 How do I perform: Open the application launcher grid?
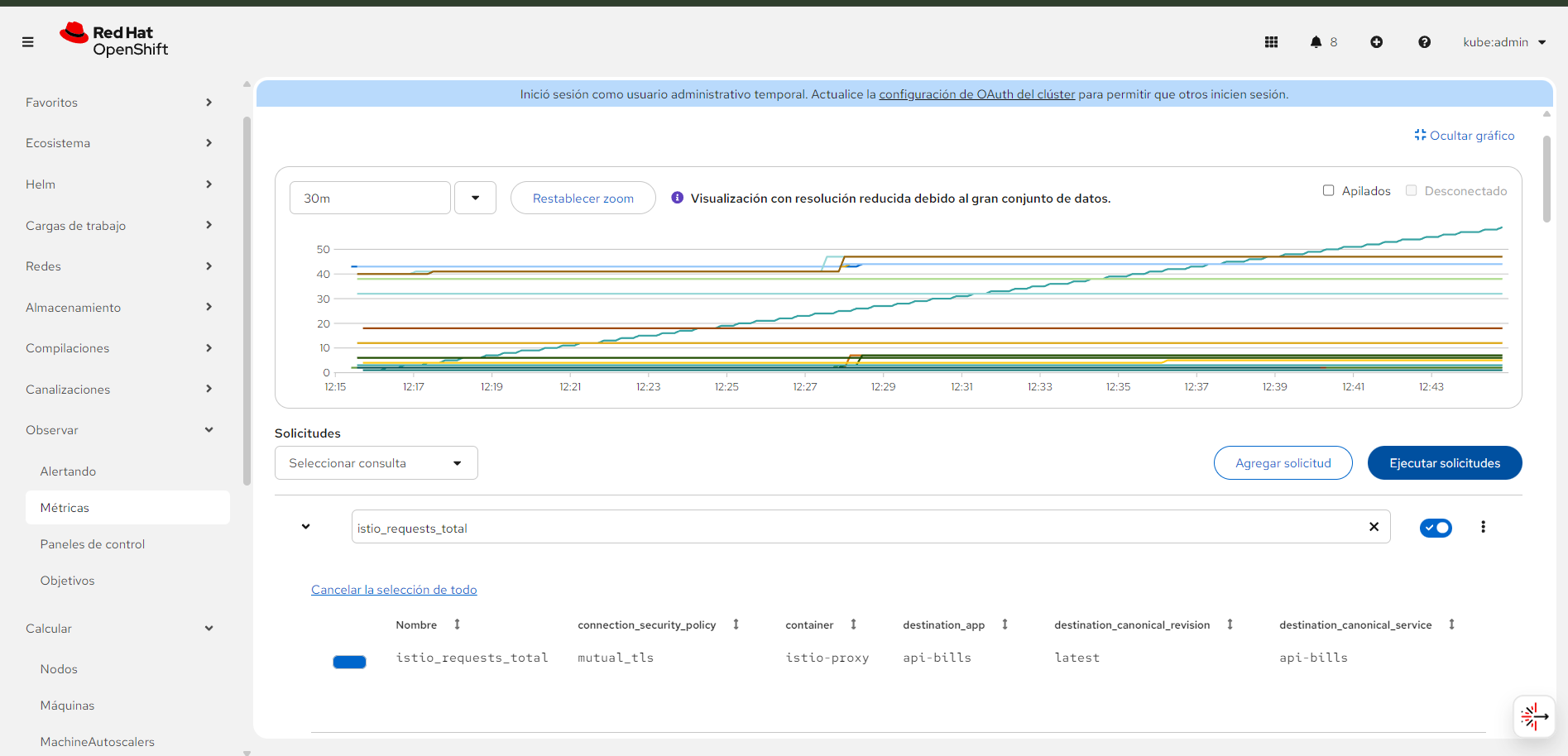pyautogui.click(x=1271, y=42)
